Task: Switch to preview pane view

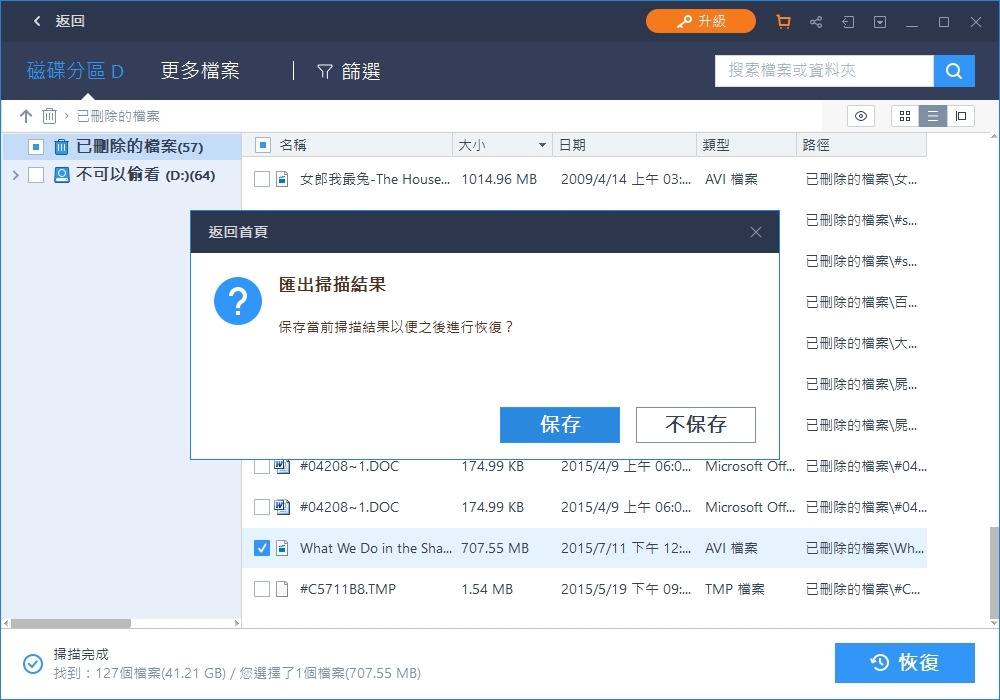Action: 960,116
